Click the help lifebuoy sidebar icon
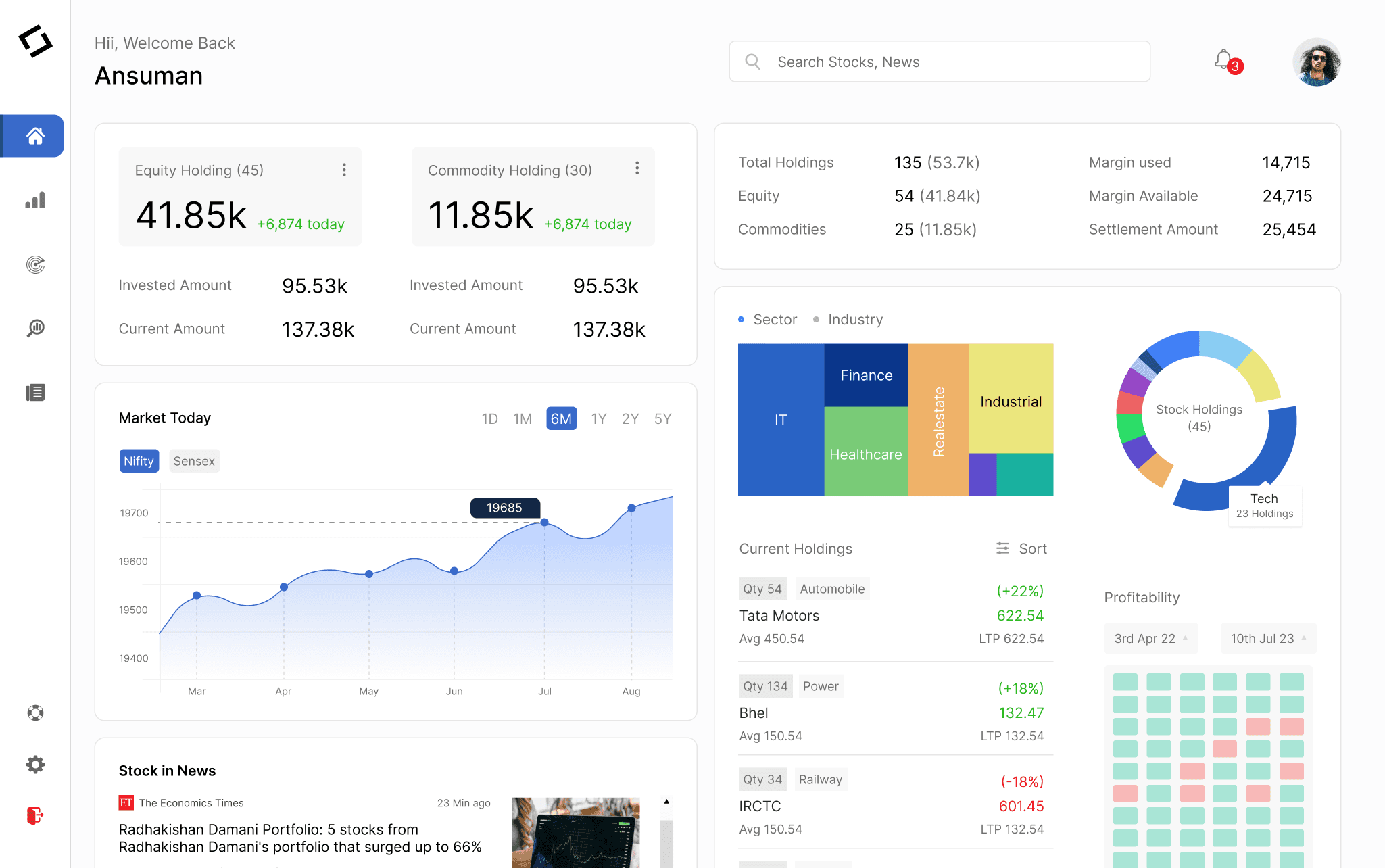This screenshot has height=868, width=1385. (35, 713)
